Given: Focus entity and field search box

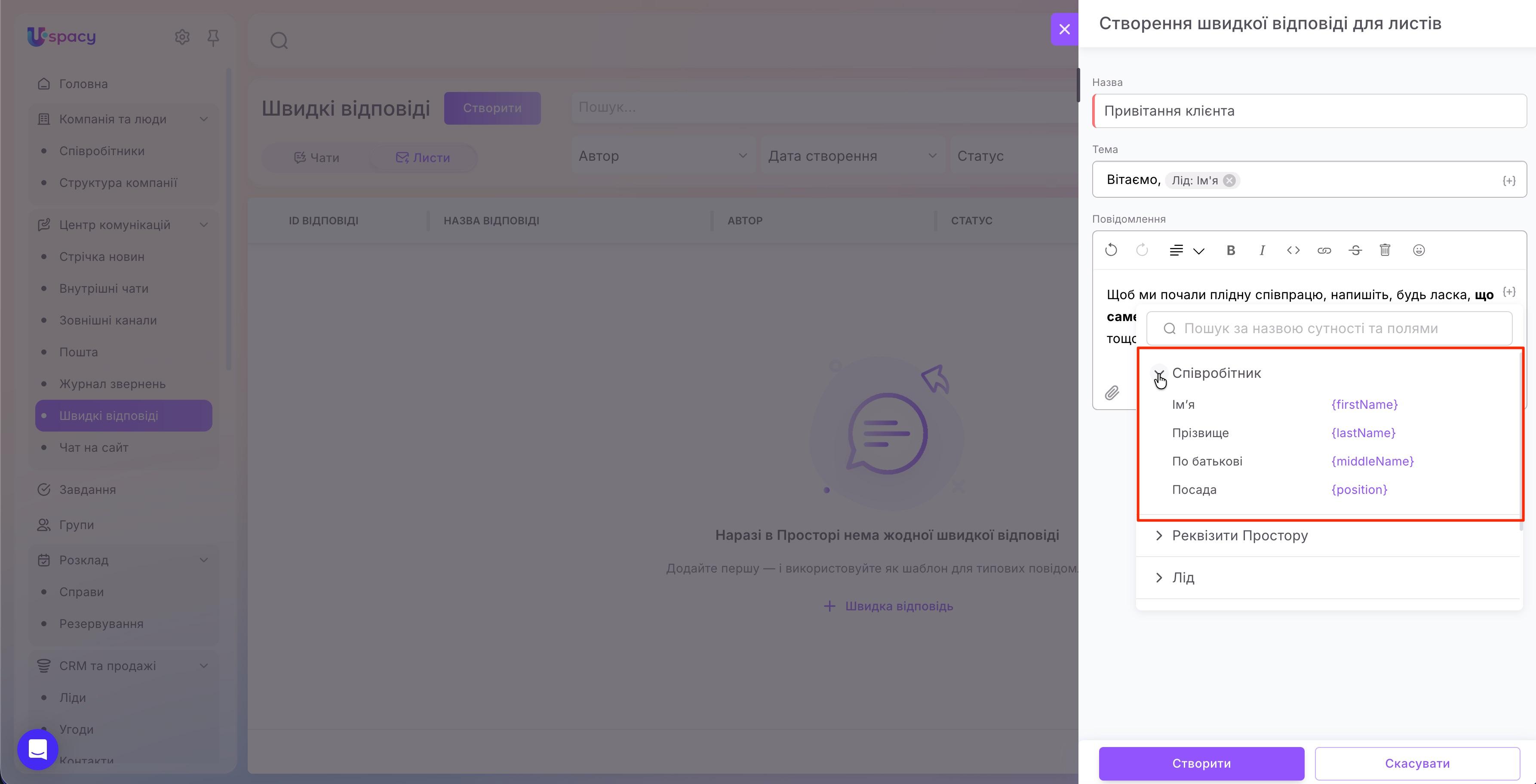Looking at the screenshot, I should pos(1329,328).
